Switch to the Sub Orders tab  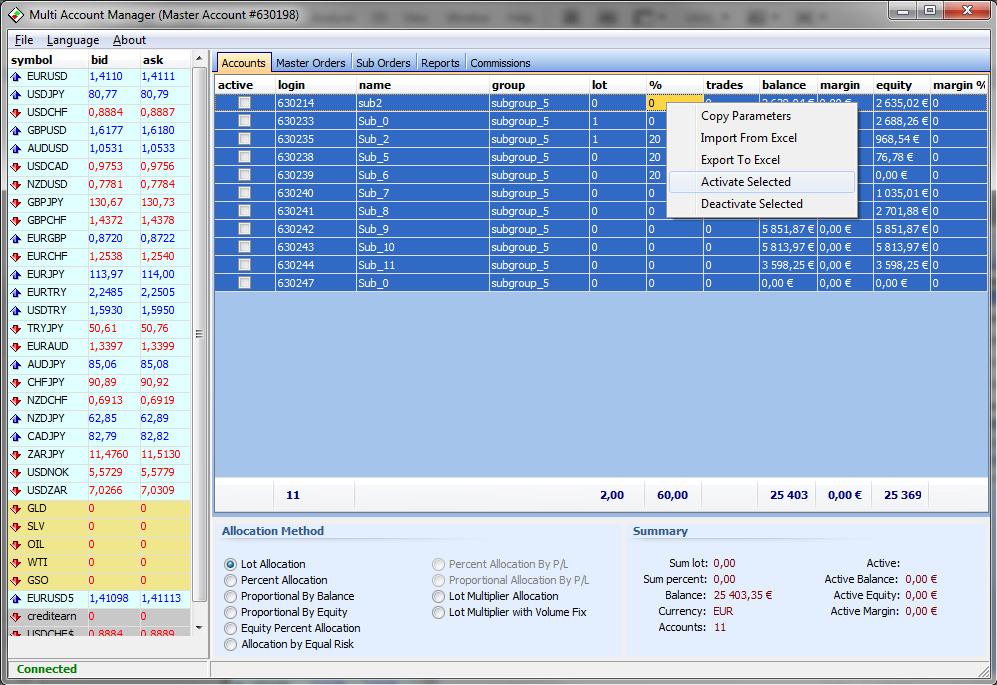point(383,63)
